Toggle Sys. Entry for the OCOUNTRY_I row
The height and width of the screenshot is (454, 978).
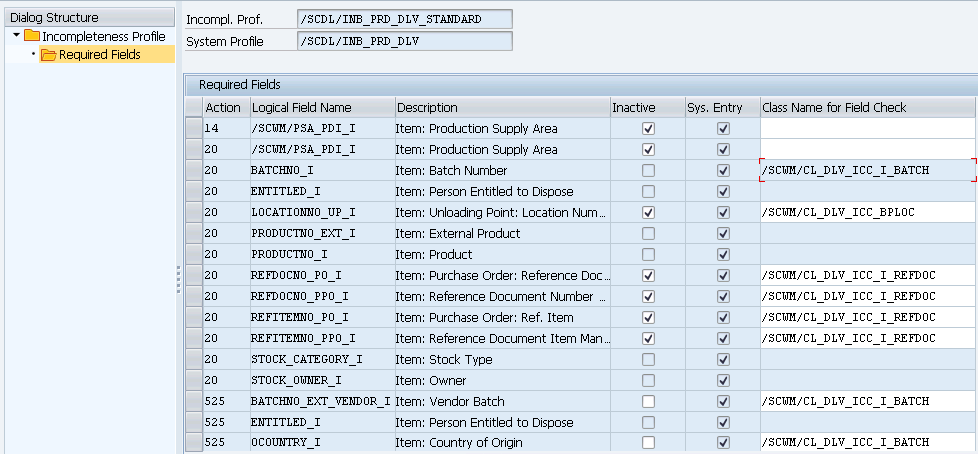723,443
